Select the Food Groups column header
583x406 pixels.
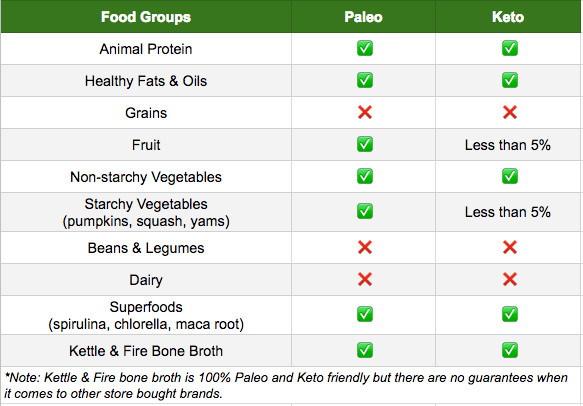pyautogui.click(x=146, y=17)
